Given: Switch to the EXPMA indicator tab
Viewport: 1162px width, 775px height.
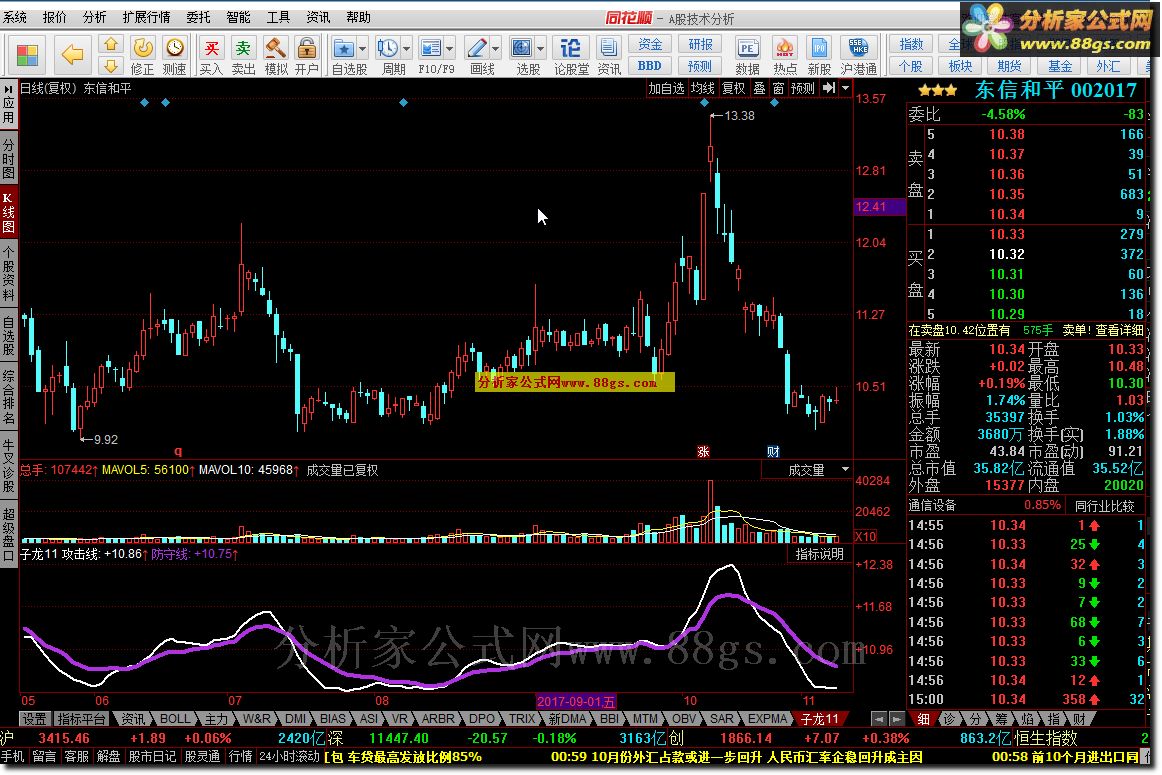Looking at the screenshot, I should [767, 719].
